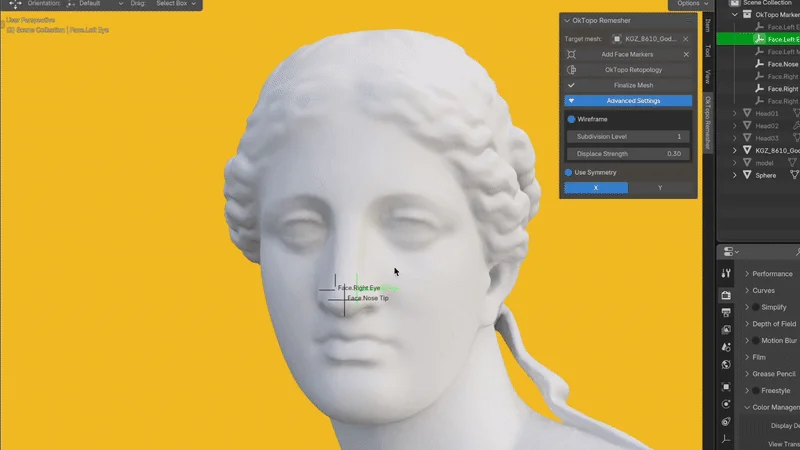
Task: Click the mesh icon of Head01
Action: (747, 113)
